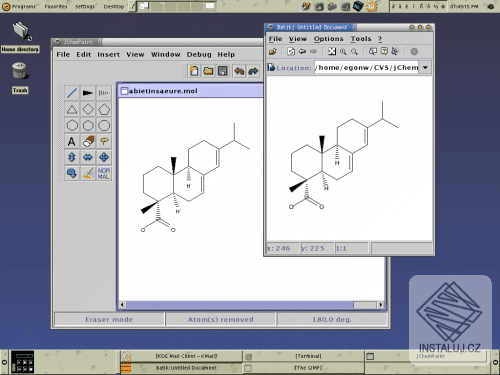Click the view source icon in Batik
500x375 pixels.
[384, 51]
